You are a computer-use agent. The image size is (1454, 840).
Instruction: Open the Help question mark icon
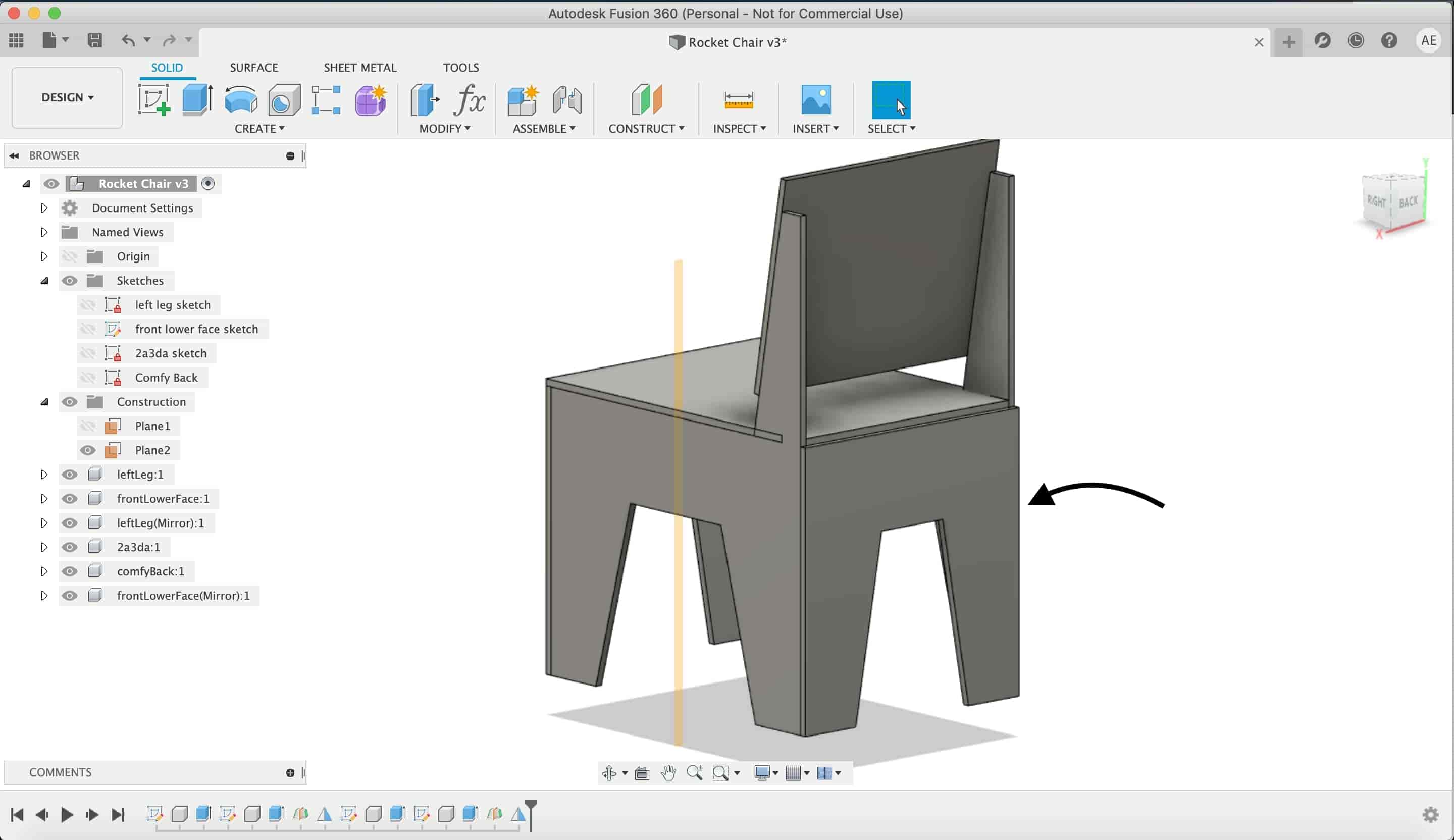pyautogui.click(x=1389, y=40)
